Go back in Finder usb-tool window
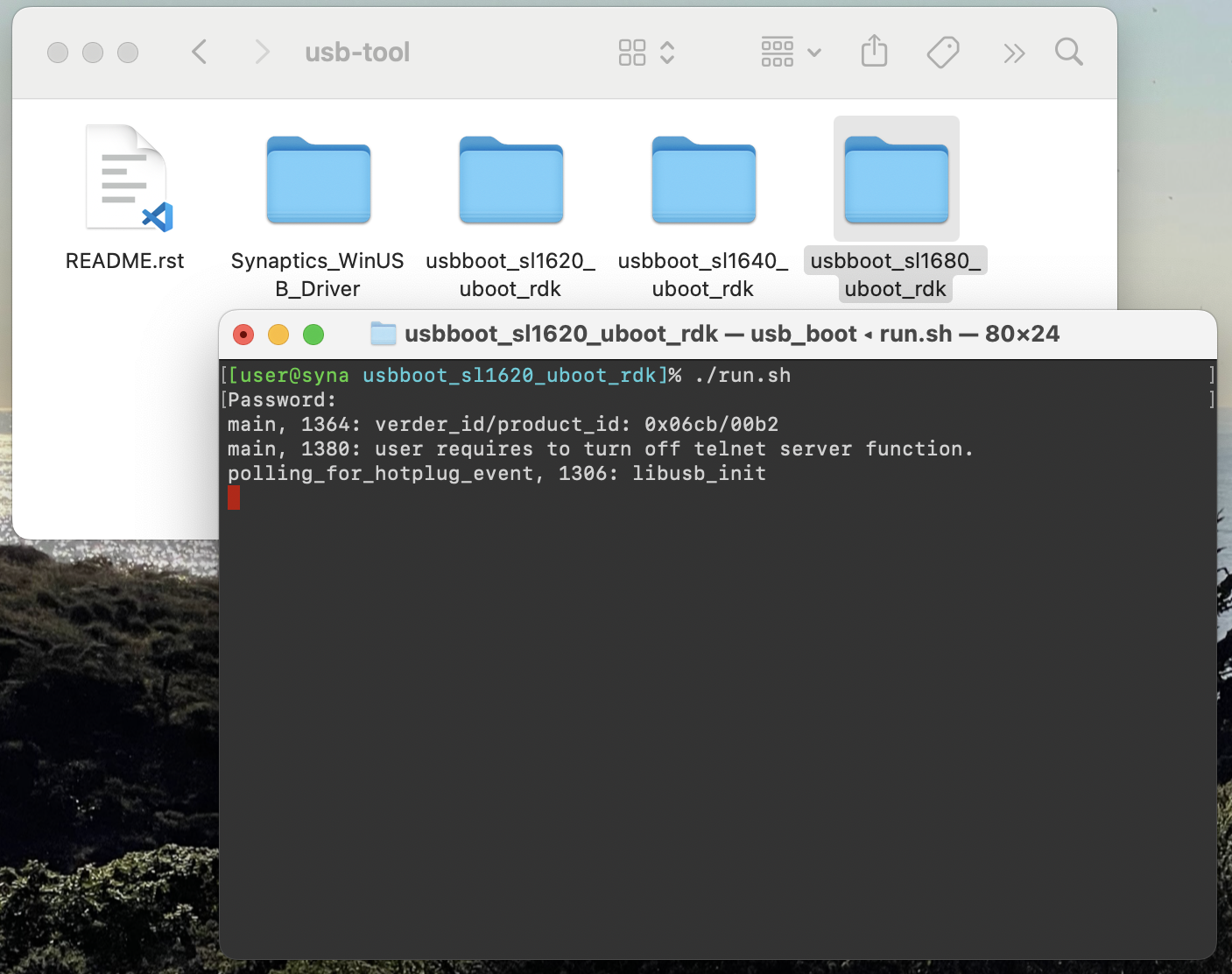1232x974 pixels. (x=200, y=52)
